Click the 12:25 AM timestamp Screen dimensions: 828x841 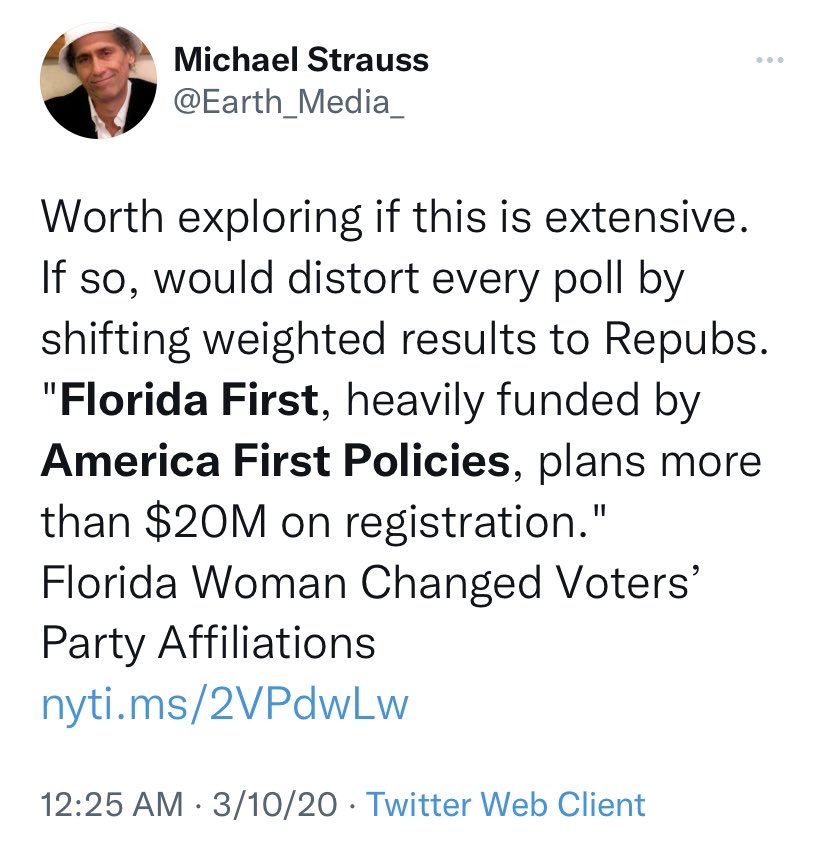pyautogui.click(x=112, y=804)
